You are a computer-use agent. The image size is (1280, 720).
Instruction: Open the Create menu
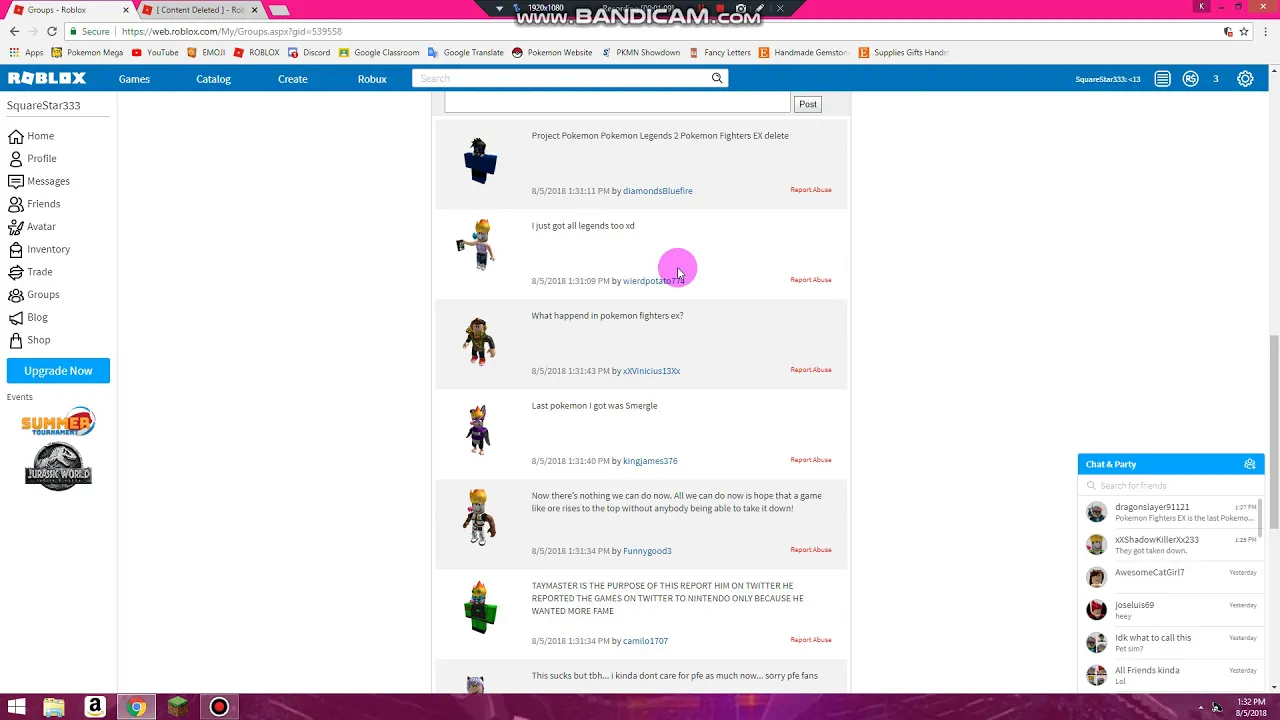point(292,79)
